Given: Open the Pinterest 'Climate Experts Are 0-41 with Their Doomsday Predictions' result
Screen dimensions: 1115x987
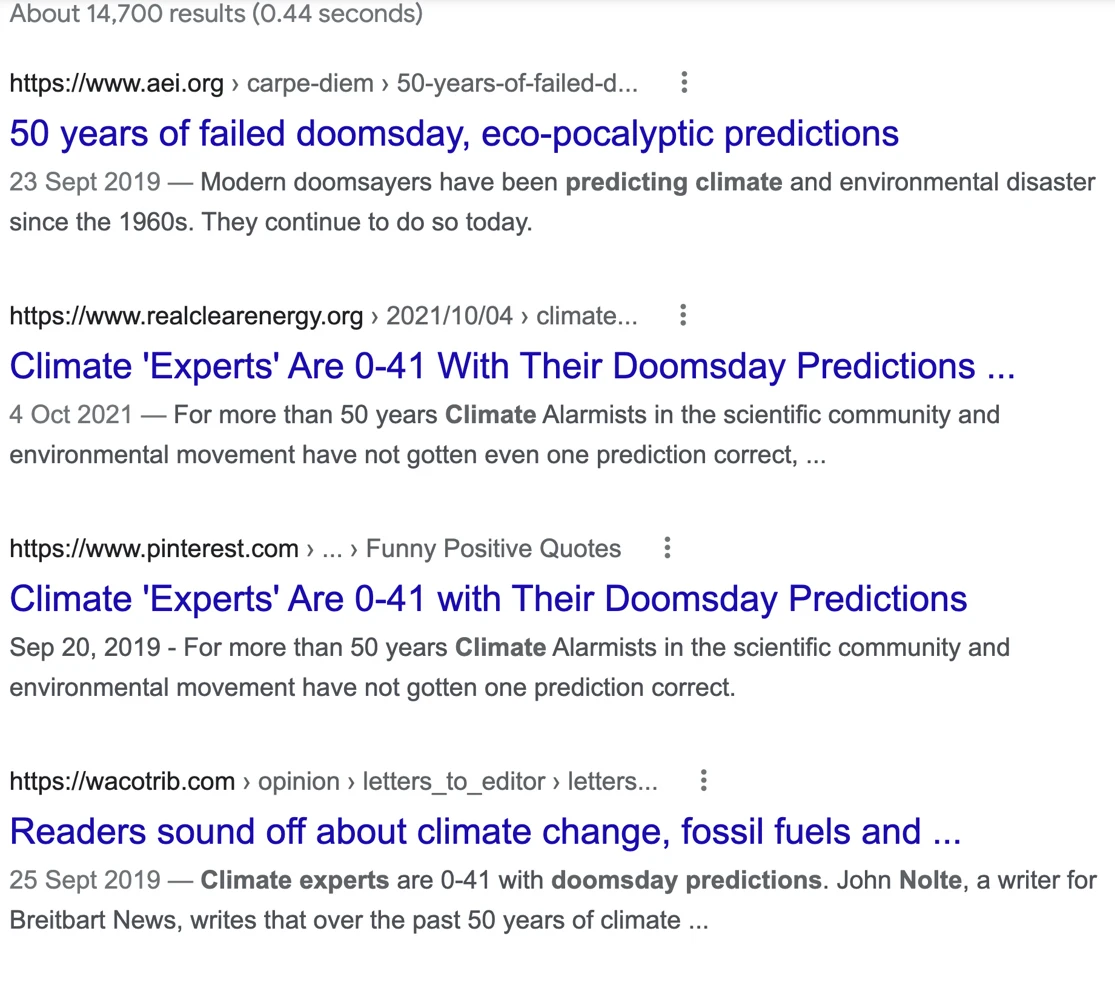Looking at the screenshot, I should (x=489, y=599).
